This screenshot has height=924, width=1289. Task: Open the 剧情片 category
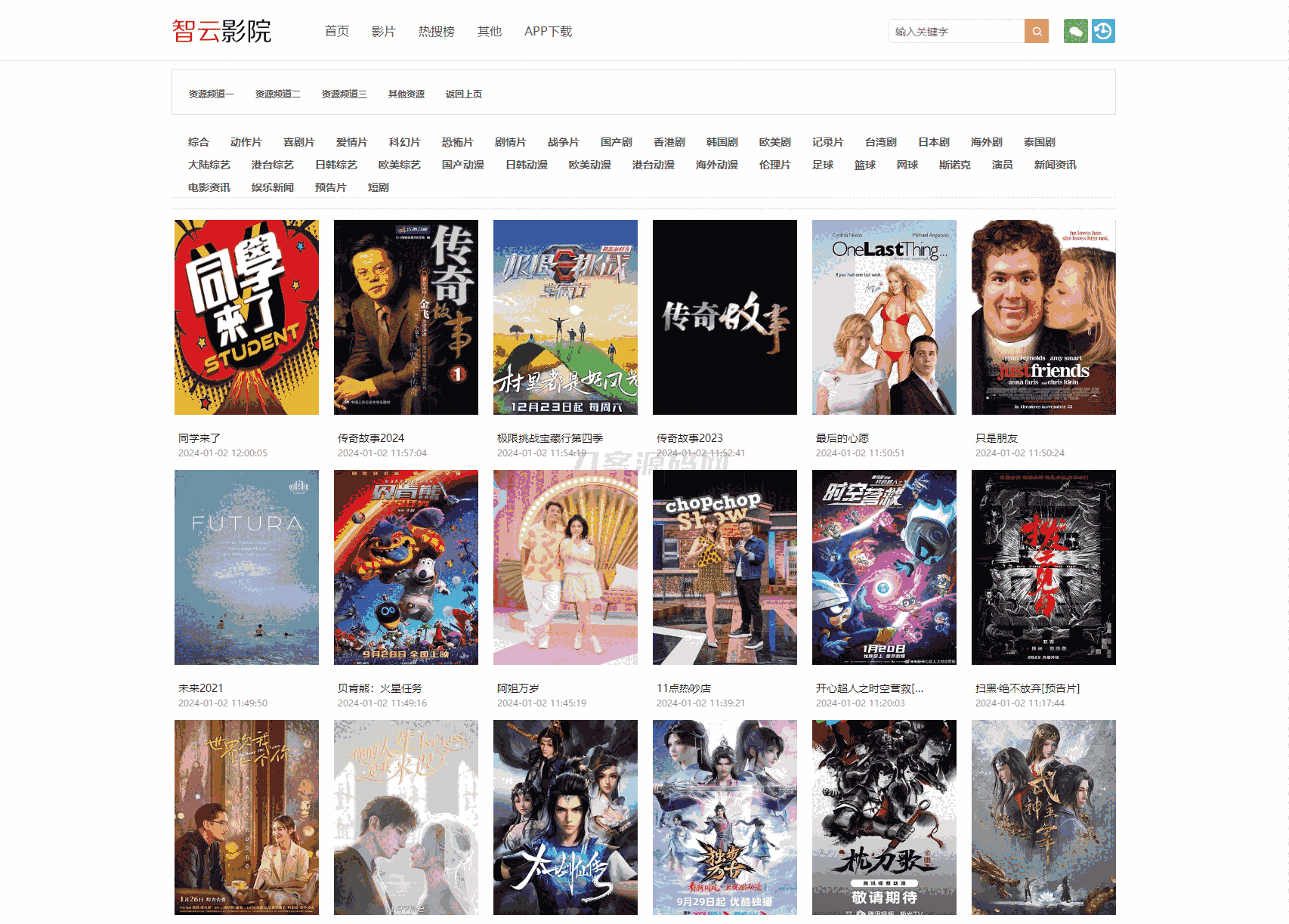tap(511, 142)
